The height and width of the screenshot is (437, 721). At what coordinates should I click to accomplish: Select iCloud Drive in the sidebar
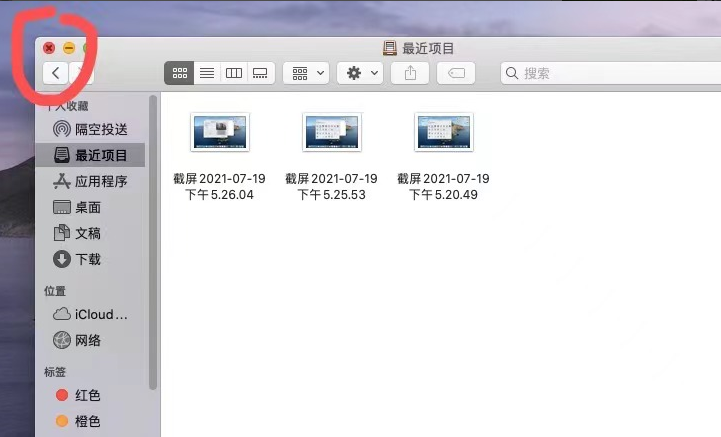100,314
